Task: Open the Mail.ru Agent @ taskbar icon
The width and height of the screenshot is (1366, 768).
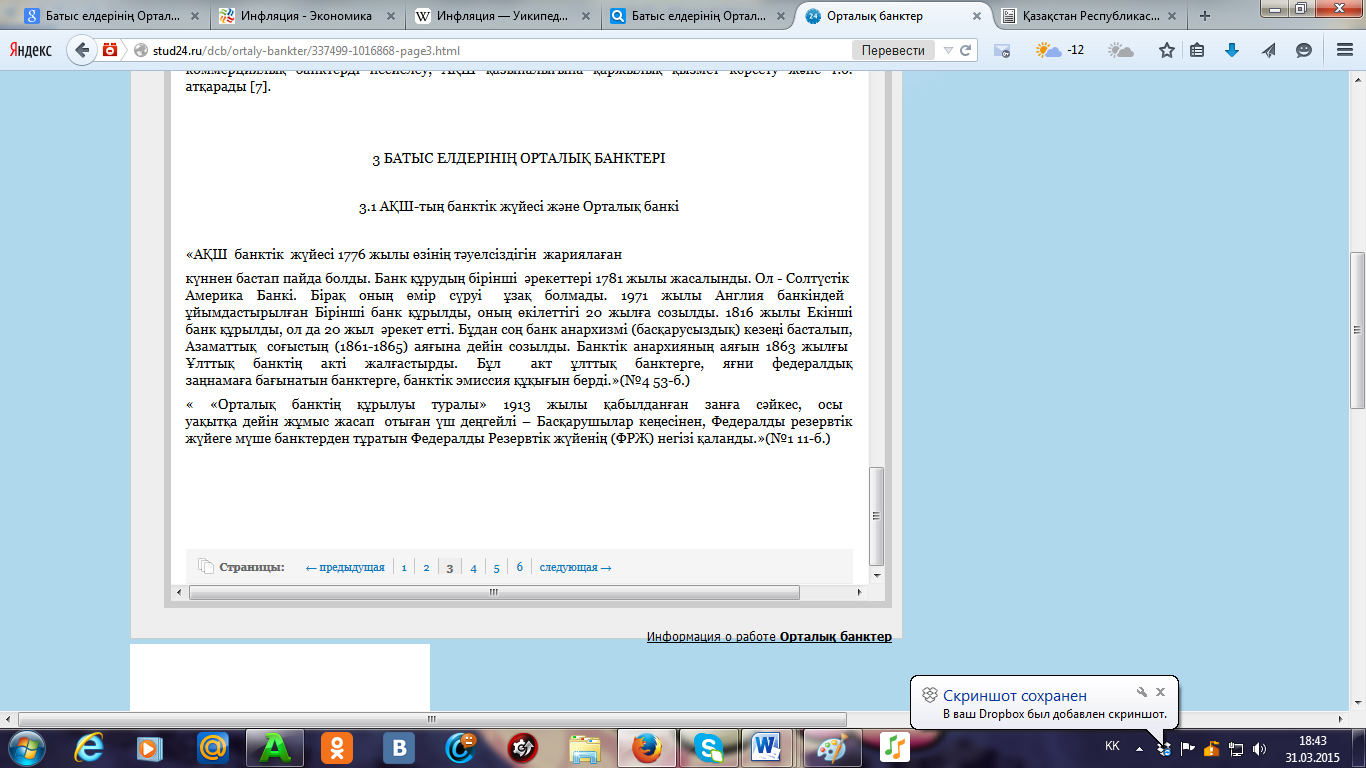Action: 213,746
